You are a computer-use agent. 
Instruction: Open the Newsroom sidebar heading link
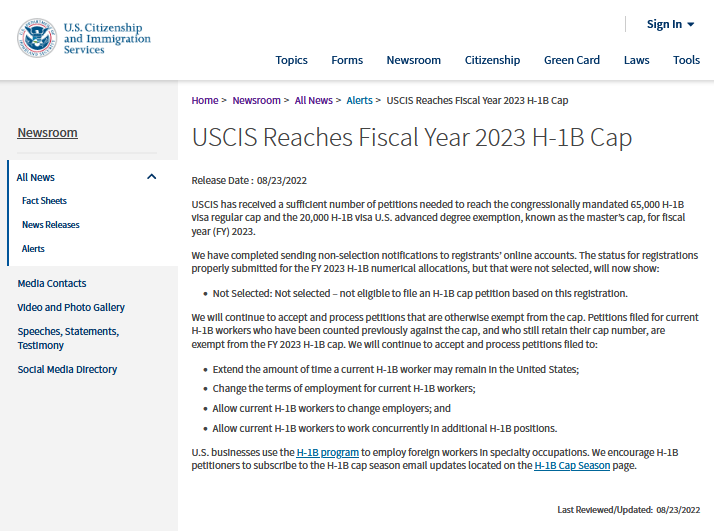47,133
